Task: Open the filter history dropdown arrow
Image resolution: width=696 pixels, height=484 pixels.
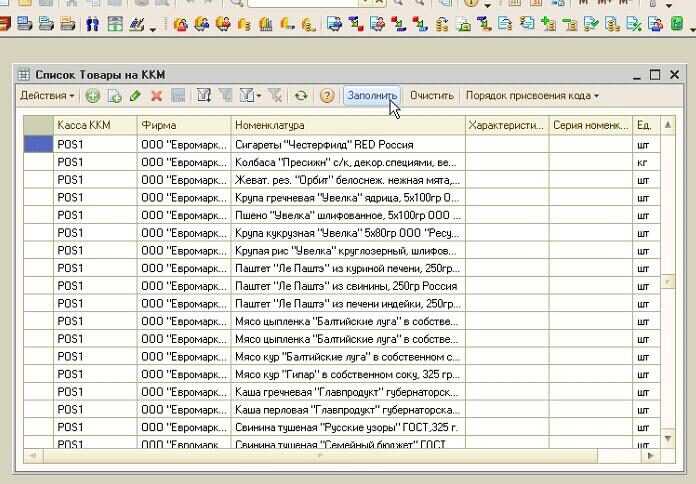Action: tap(258, 96)
